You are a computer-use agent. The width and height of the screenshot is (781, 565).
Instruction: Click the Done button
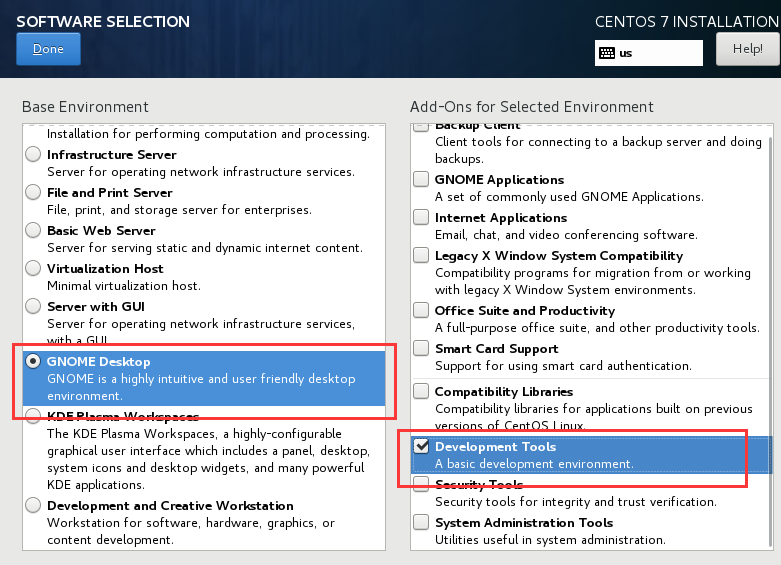[48, 49]
